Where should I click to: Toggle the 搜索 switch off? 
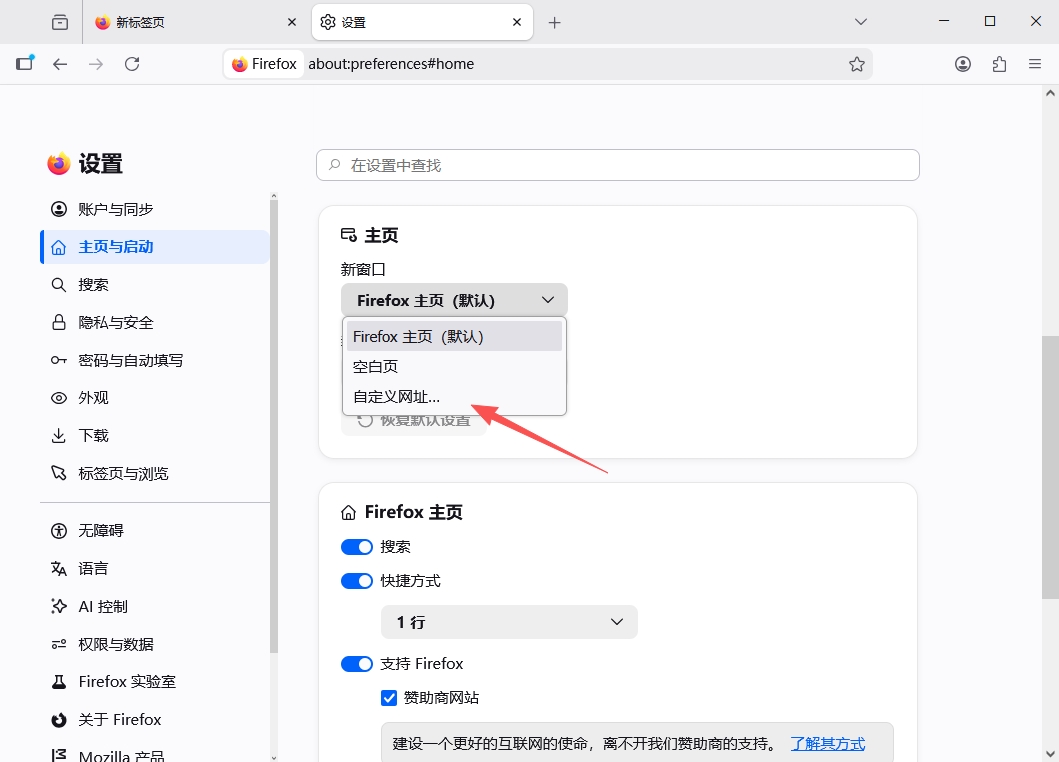pos(357,547)
